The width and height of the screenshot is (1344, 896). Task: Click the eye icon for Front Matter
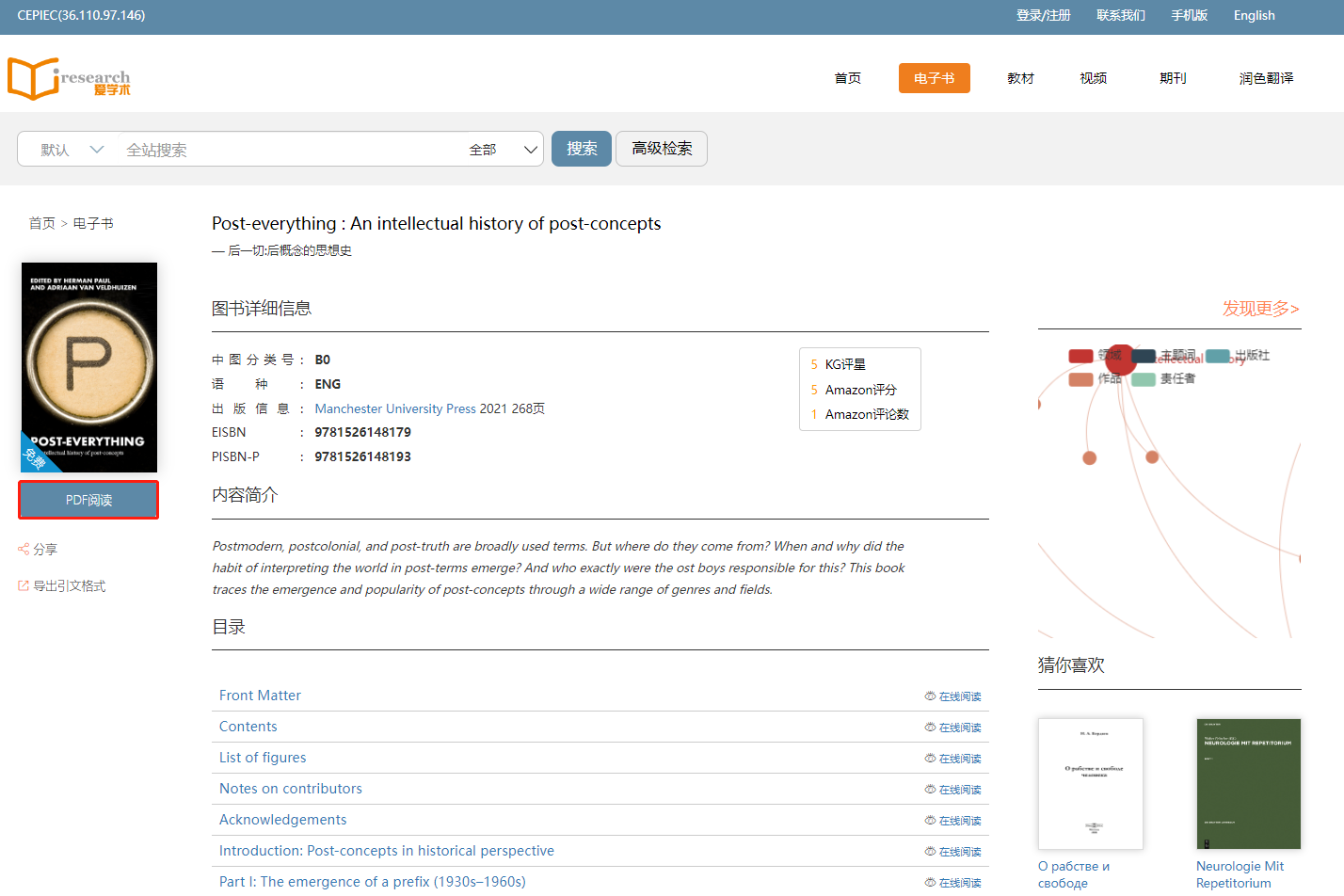930,696
